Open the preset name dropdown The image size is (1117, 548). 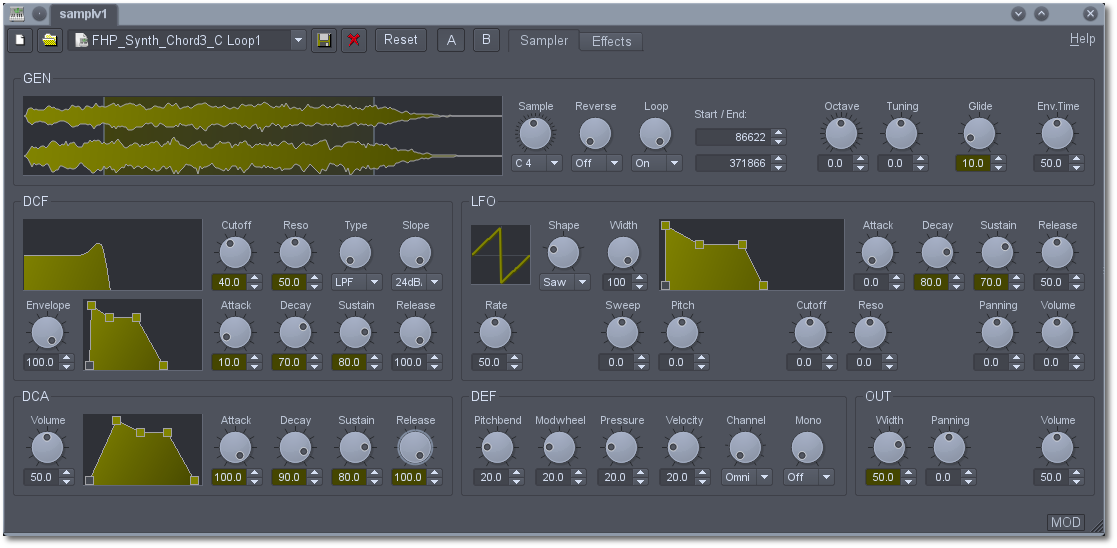[297, 40]
